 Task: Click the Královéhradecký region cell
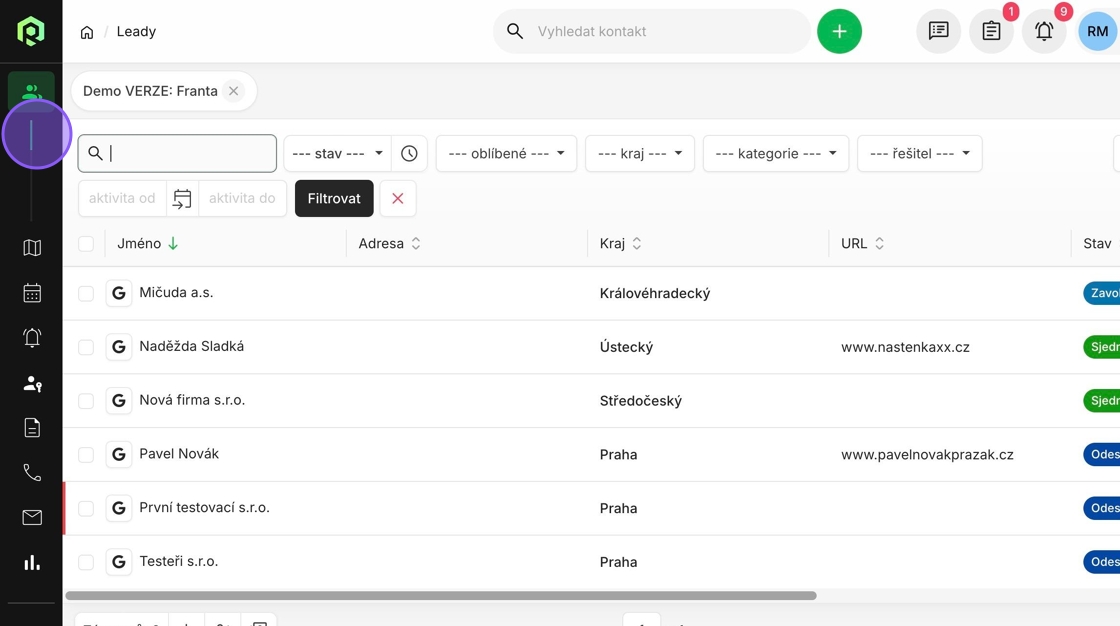point(655,294)
